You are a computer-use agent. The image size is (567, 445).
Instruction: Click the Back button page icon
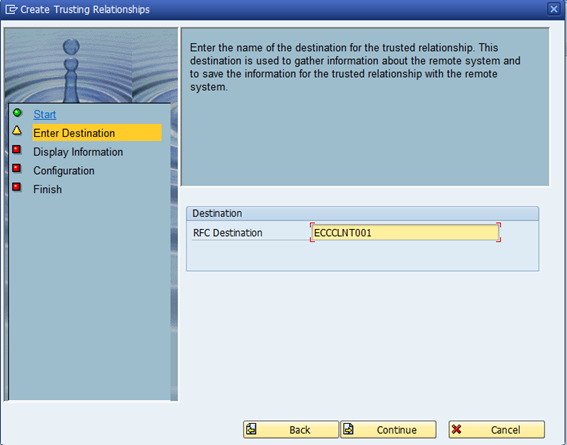[x=251, y=429]
